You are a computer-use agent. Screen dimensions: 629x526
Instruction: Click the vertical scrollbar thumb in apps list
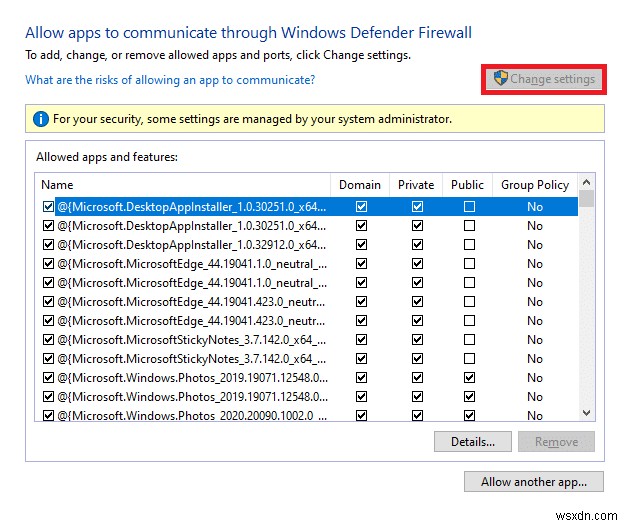click(x=586, y=200)
